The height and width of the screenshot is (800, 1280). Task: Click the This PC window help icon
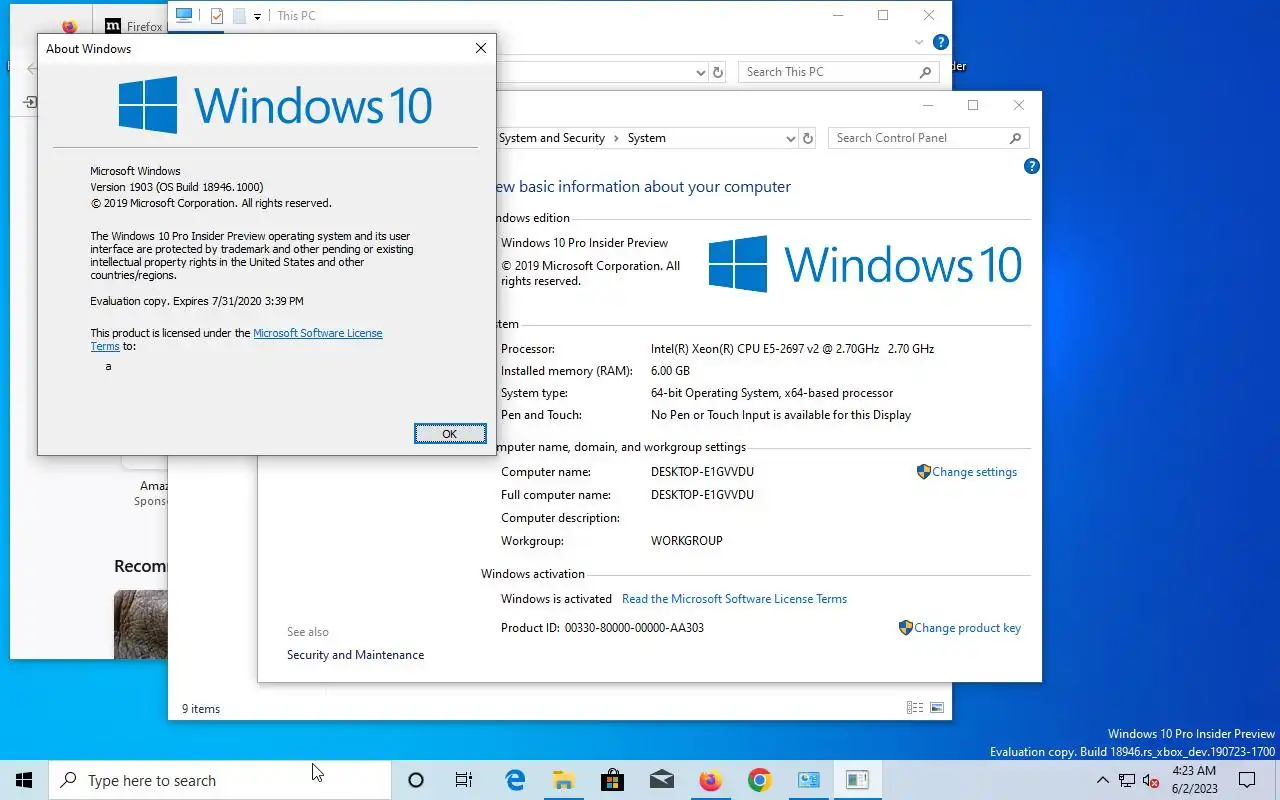click(x=940, y=43)
